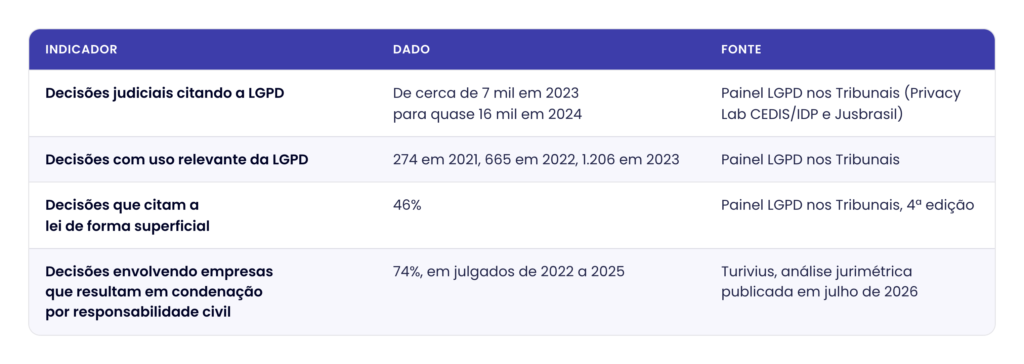Click 'que resultam em condenação' text line
Image resolution: width=1024 pixels, height=364 pixels.
pos(154,292)
